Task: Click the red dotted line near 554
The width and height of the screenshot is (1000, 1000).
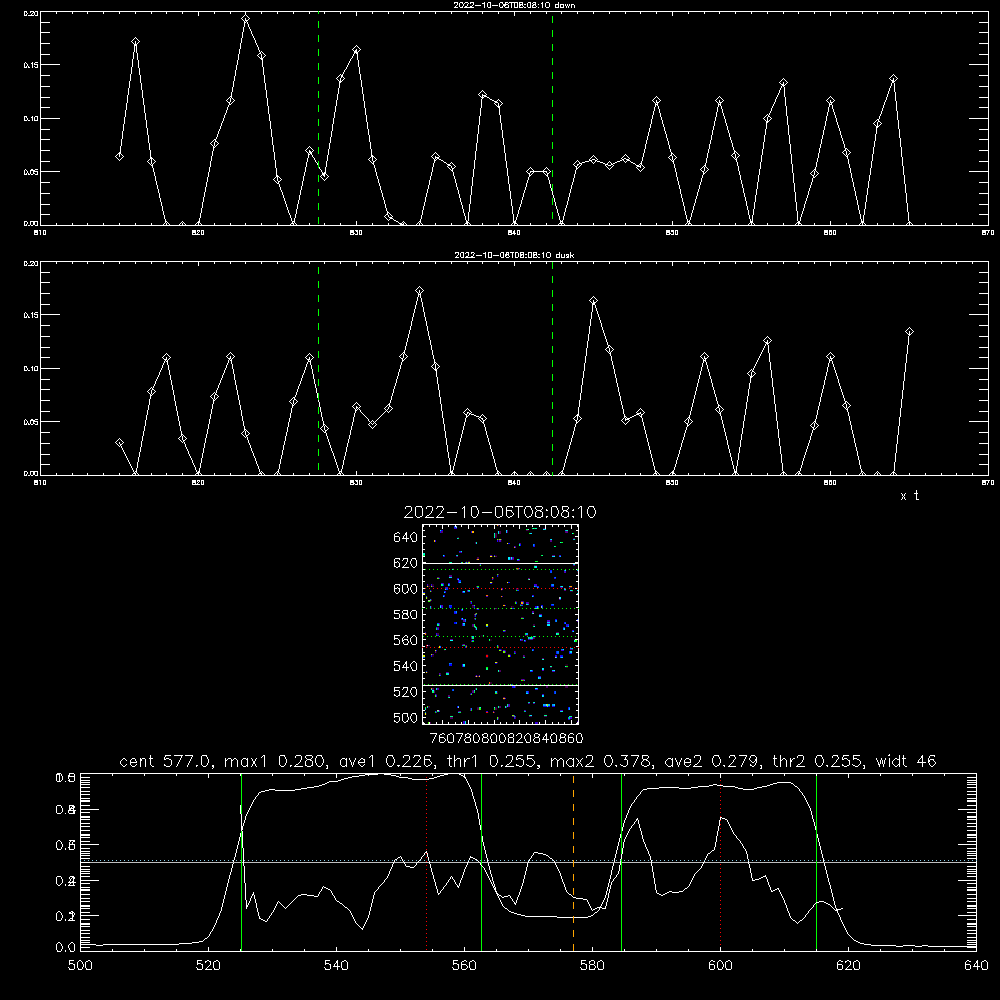Action: click(x=427, y=861)
